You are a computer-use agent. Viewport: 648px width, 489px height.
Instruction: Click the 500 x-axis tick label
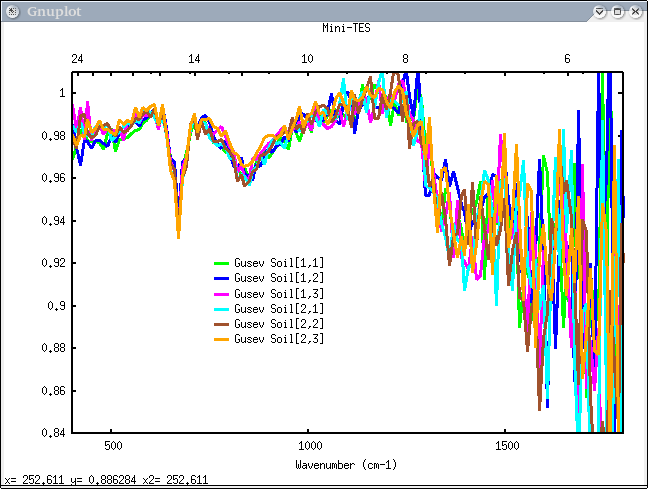(113, 446)
